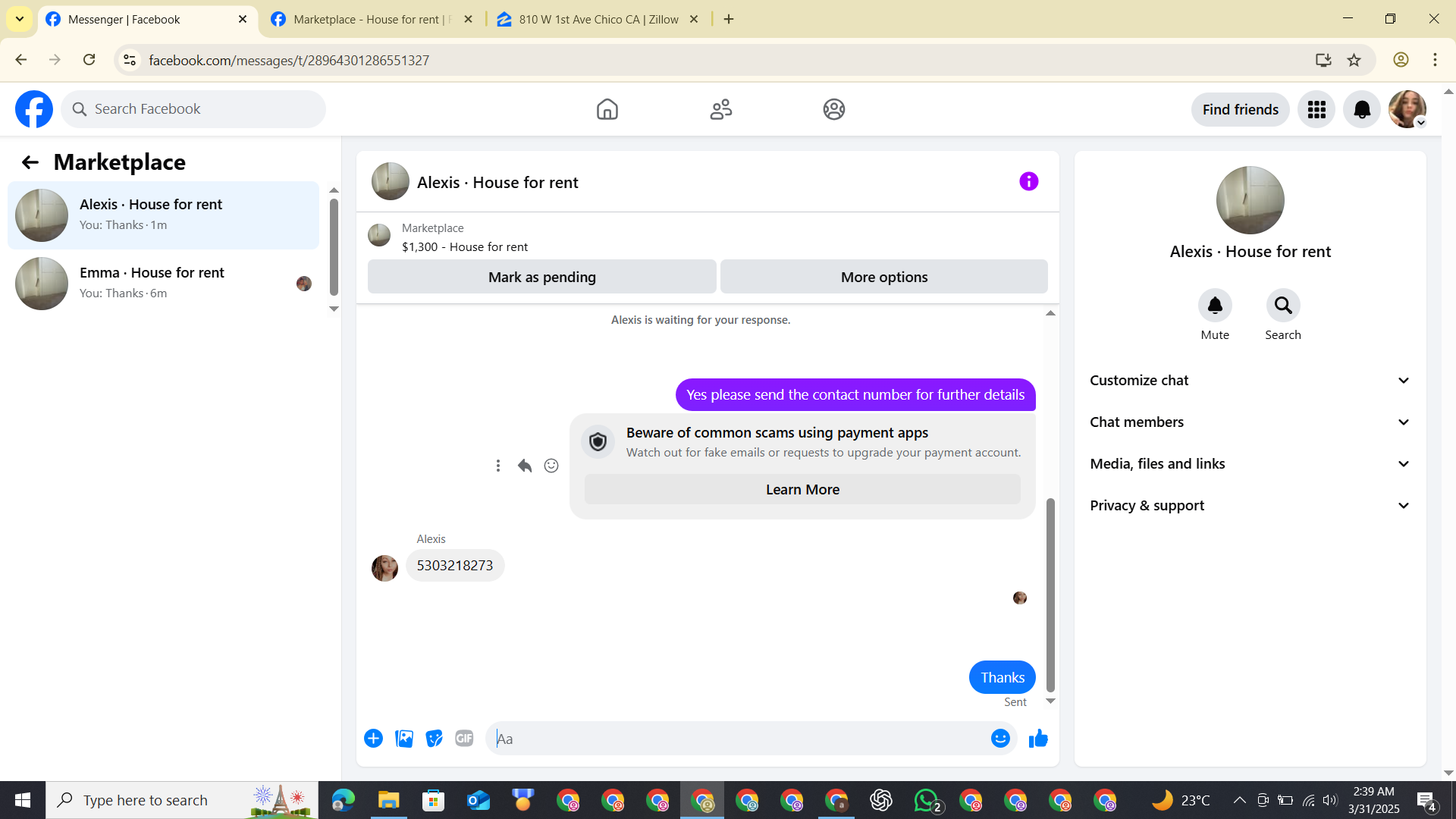This screenshot has width=1456, height=819.
Task: Expand Privacy & support section
Action: (1250, 506)
